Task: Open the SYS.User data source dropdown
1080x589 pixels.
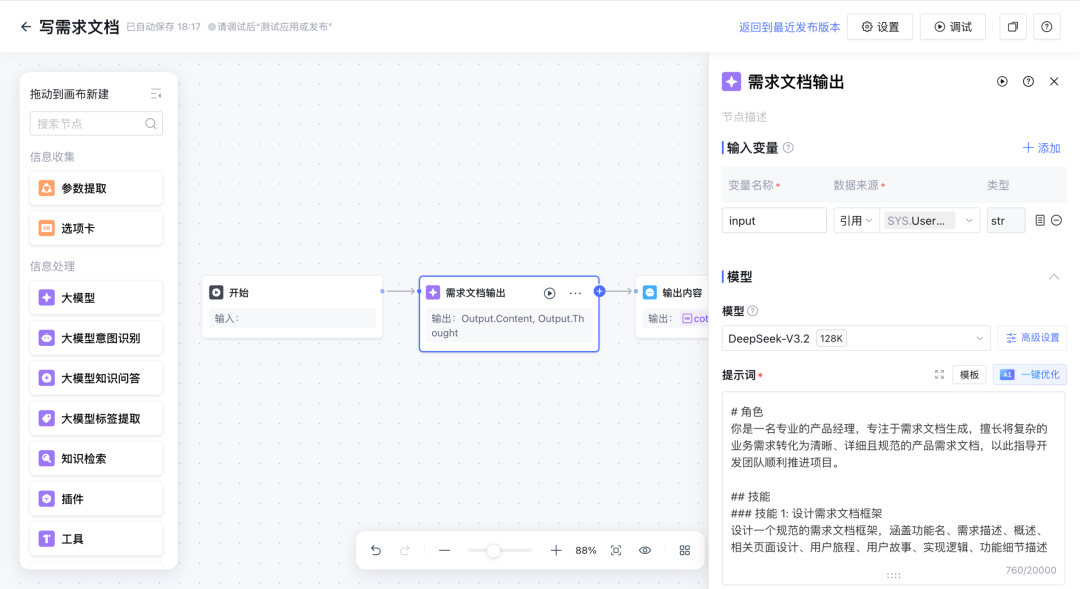Action: tap(930, 220)
